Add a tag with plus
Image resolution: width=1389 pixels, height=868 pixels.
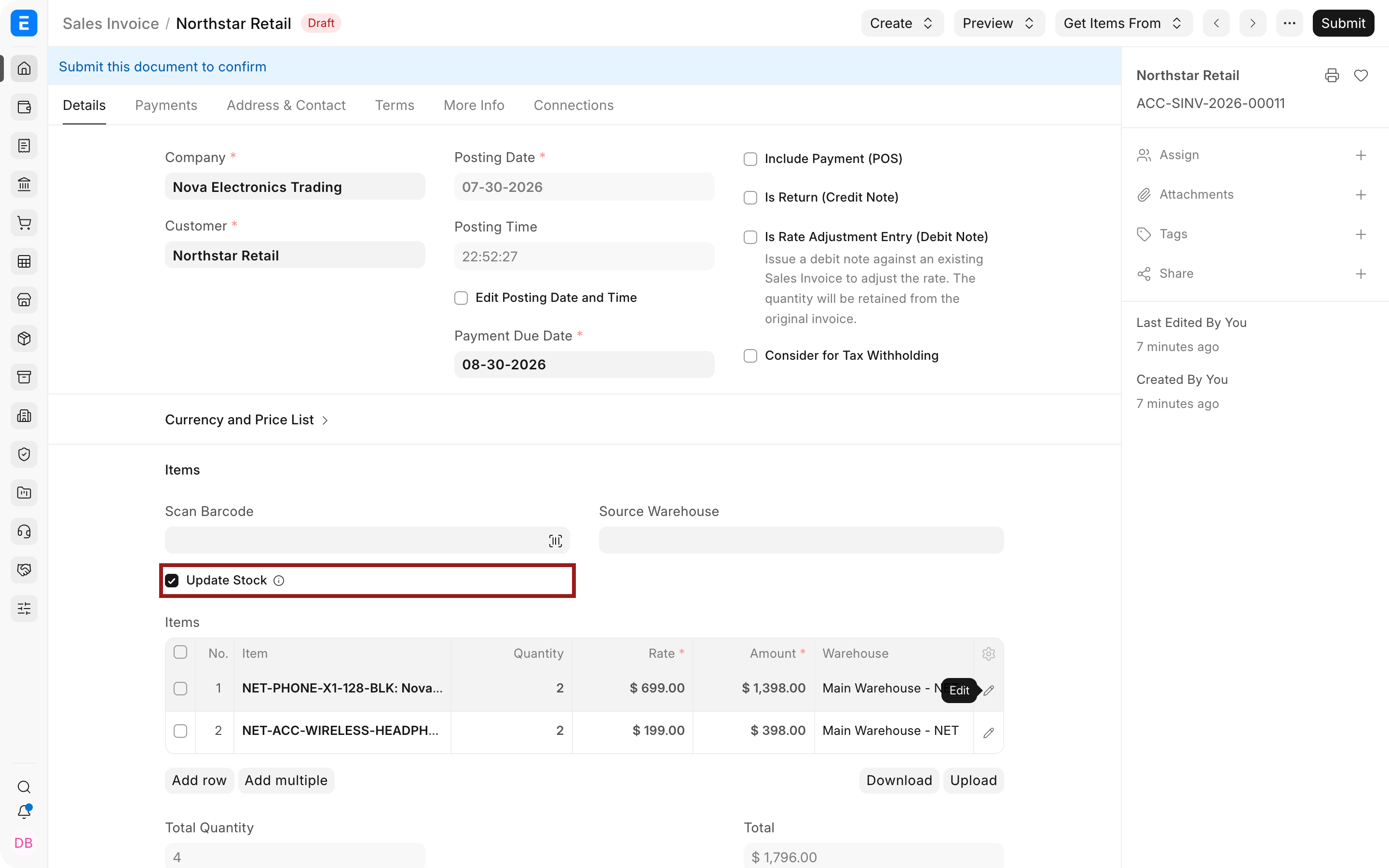[1361, 234]
